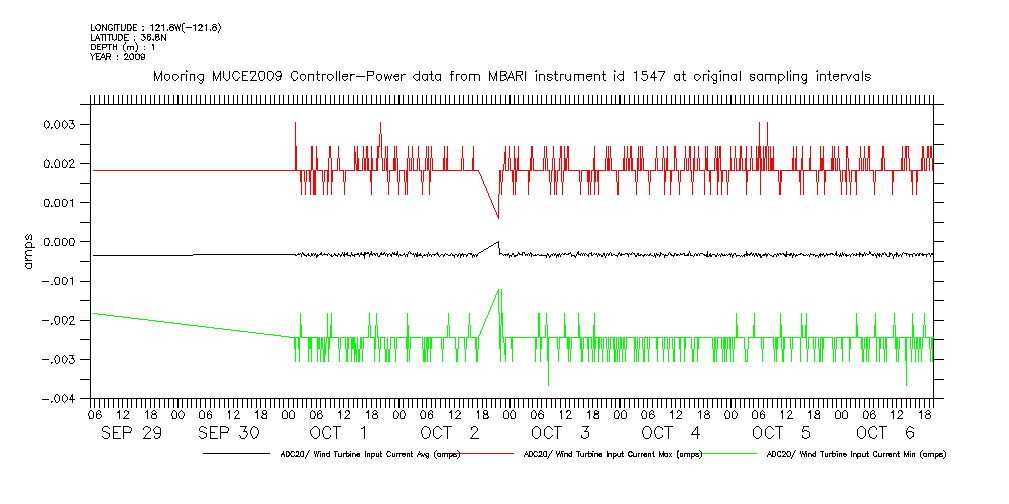Click the OCT 1 date label
Image resolution: width=1009 pixels, height=504 pixels.
coord(338,433)
